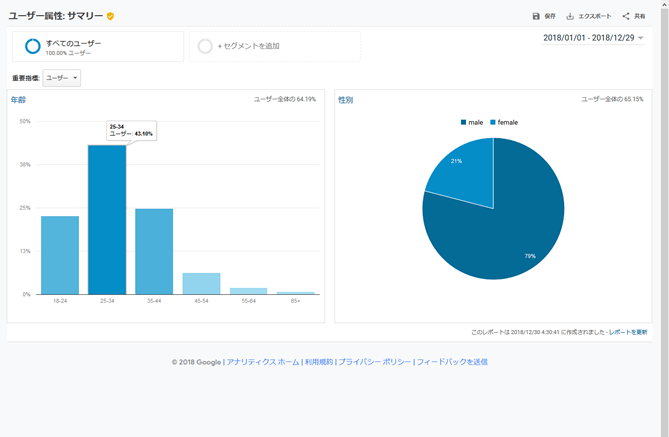The width and height of the screenshot is (669, 437).
Task: Click the save (保存) disk icon
Action: [x=536, y=16]
